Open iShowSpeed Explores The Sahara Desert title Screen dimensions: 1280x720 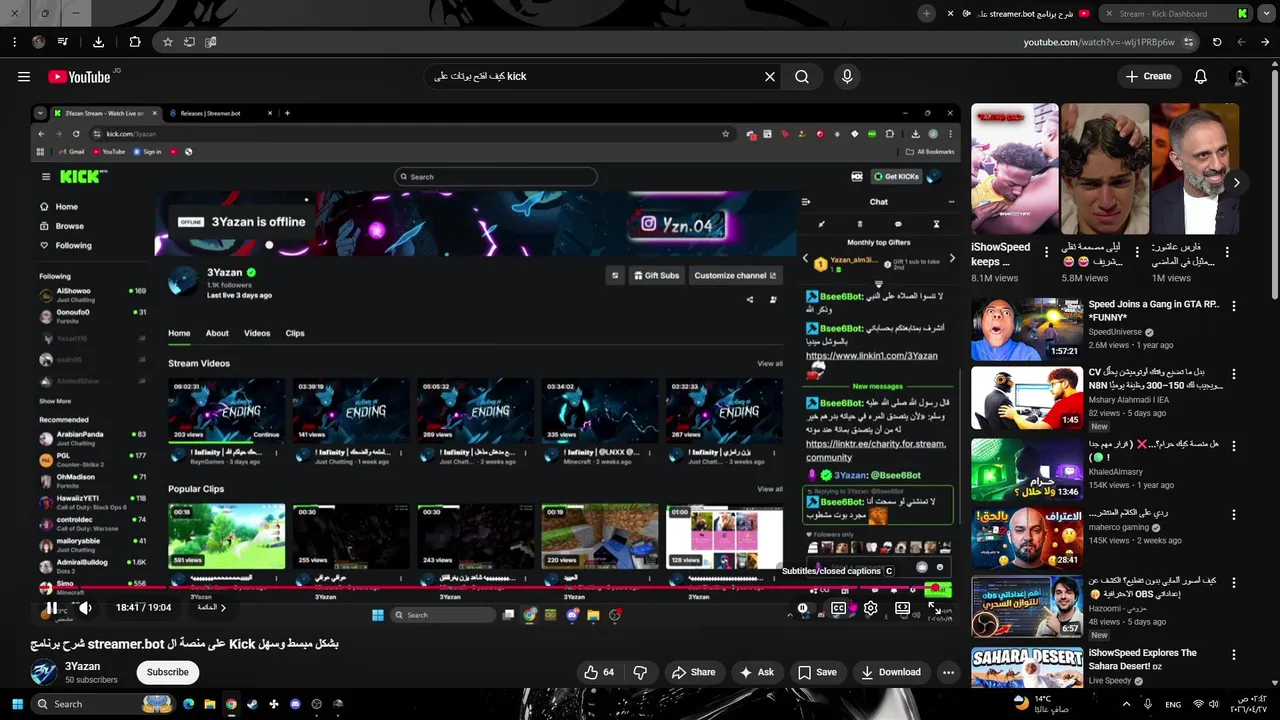[1142, 659]
